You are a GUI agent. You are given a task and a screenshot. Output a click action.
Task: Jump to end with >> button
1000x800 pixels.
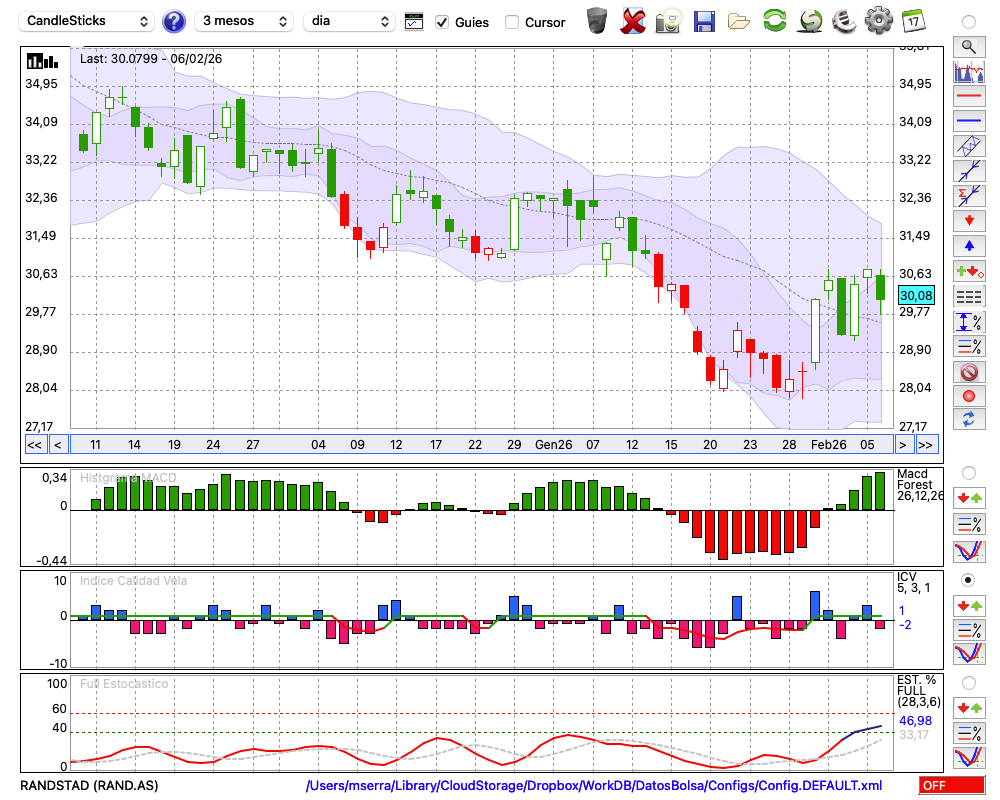[927, 445]
